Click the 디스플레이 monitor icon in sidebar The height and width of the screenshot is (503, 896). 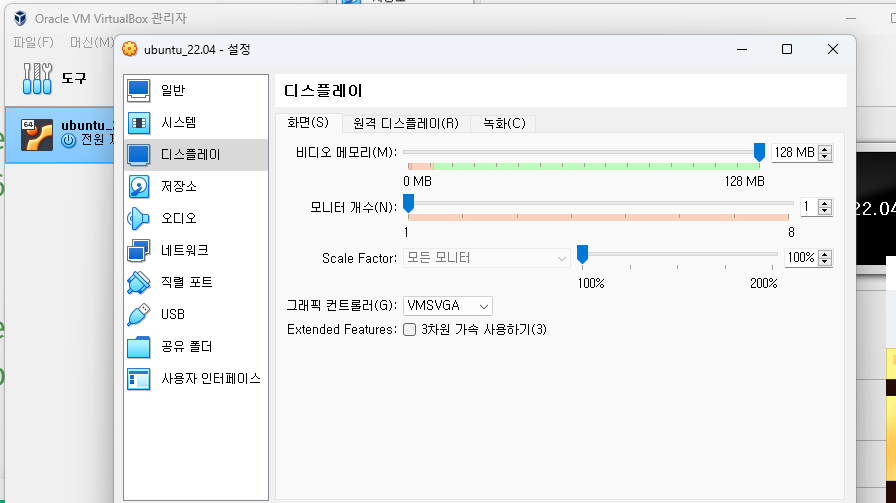[x=139, y=154]
